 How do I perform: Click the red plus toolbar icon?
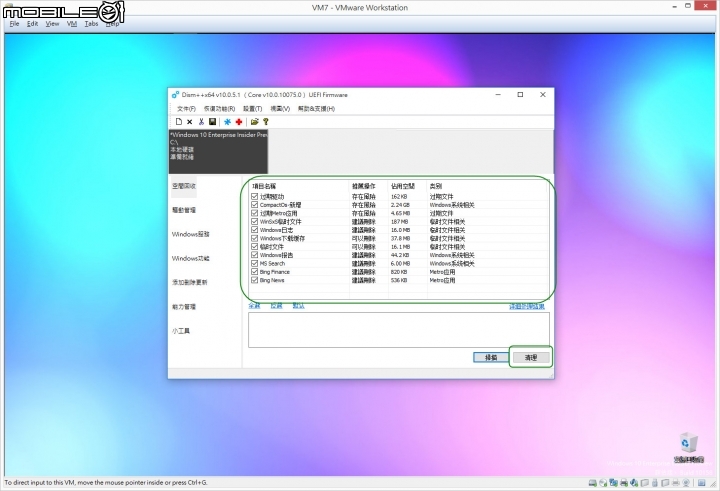pyautogui.click(x=239, y=122)
